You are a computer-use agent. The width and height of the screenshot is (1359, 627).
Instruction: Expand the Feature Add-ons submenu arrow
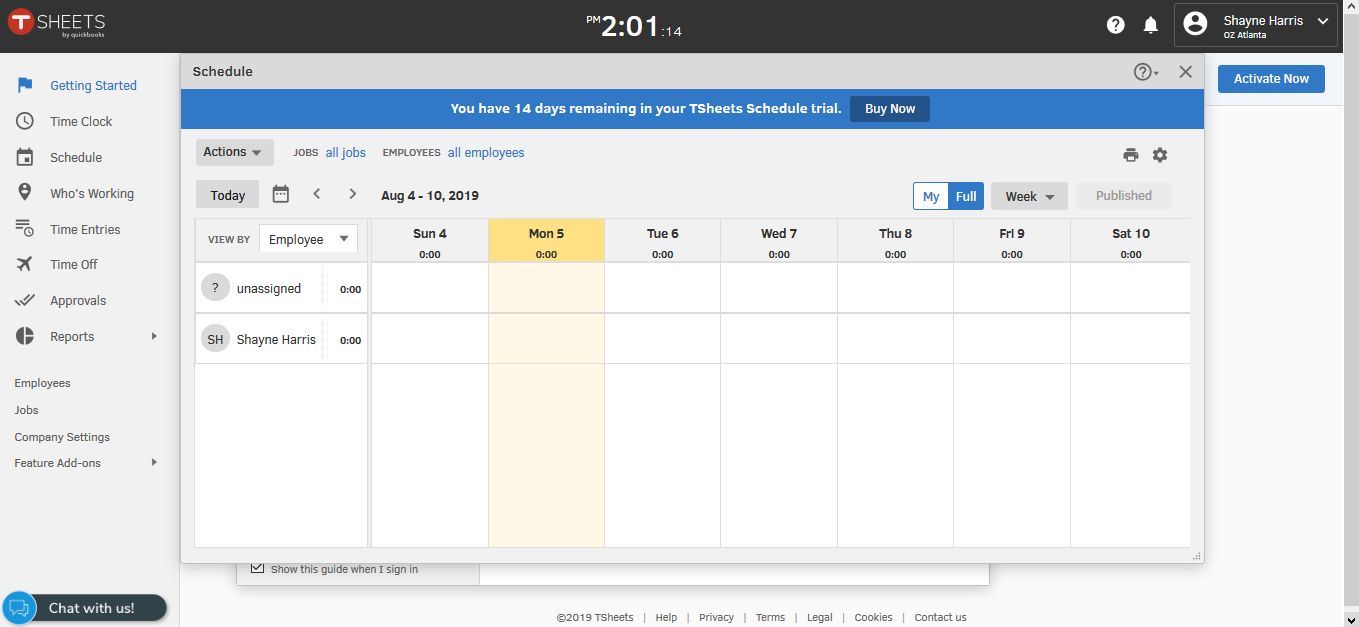[154, 462]
